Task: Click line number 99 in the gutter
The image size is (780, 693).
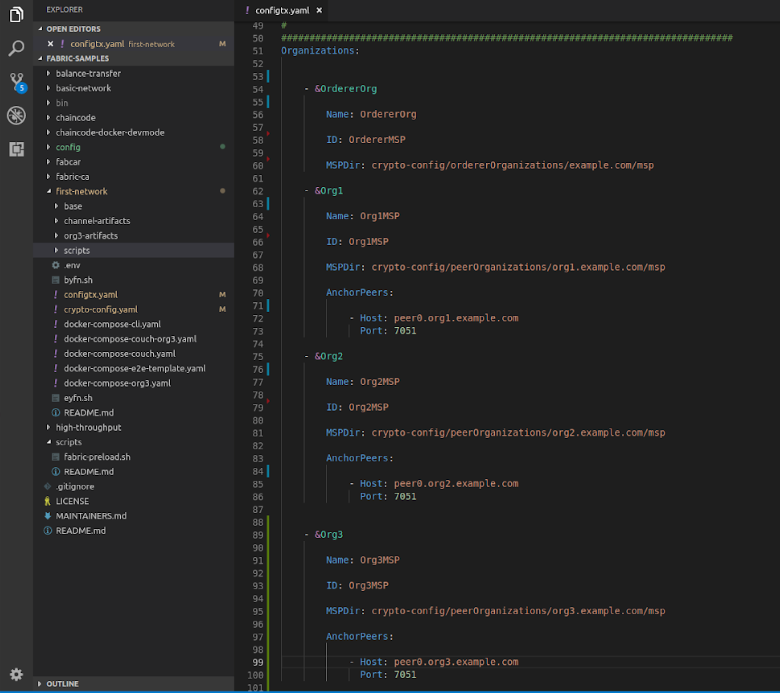Action: tap(258, 662)
